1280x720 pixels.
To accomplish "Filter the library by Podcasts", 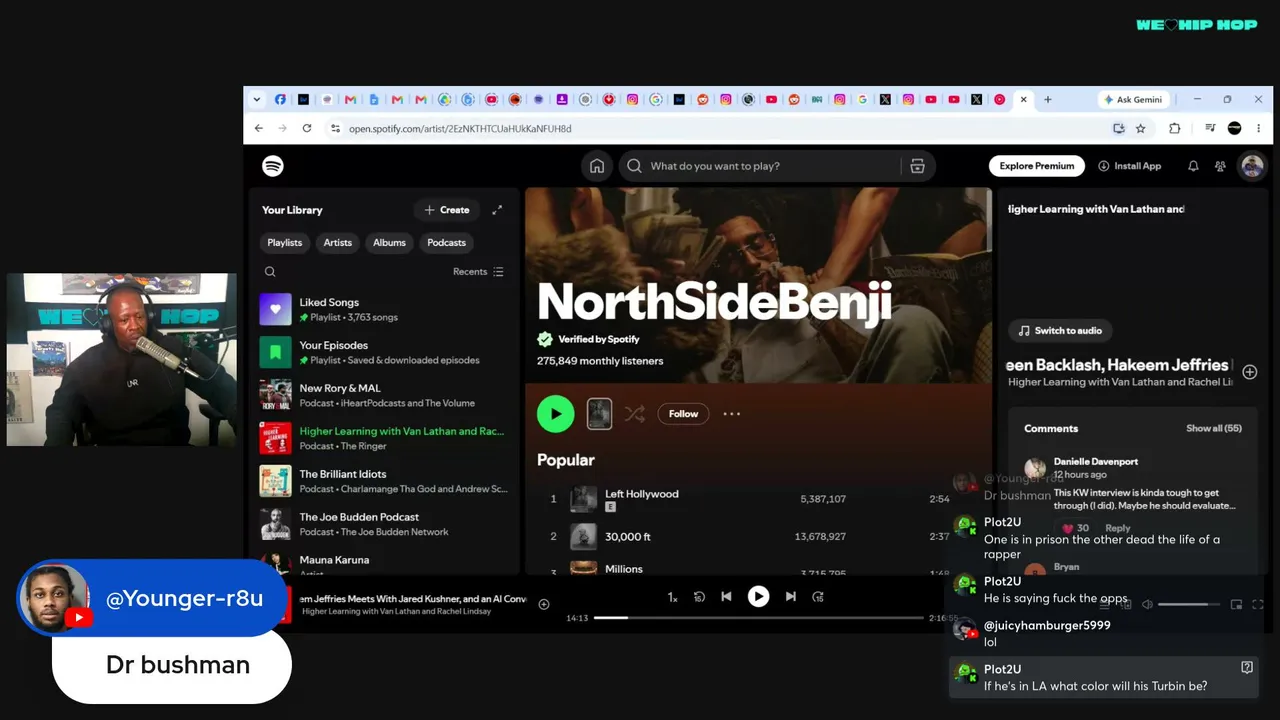I will [446, 242].
